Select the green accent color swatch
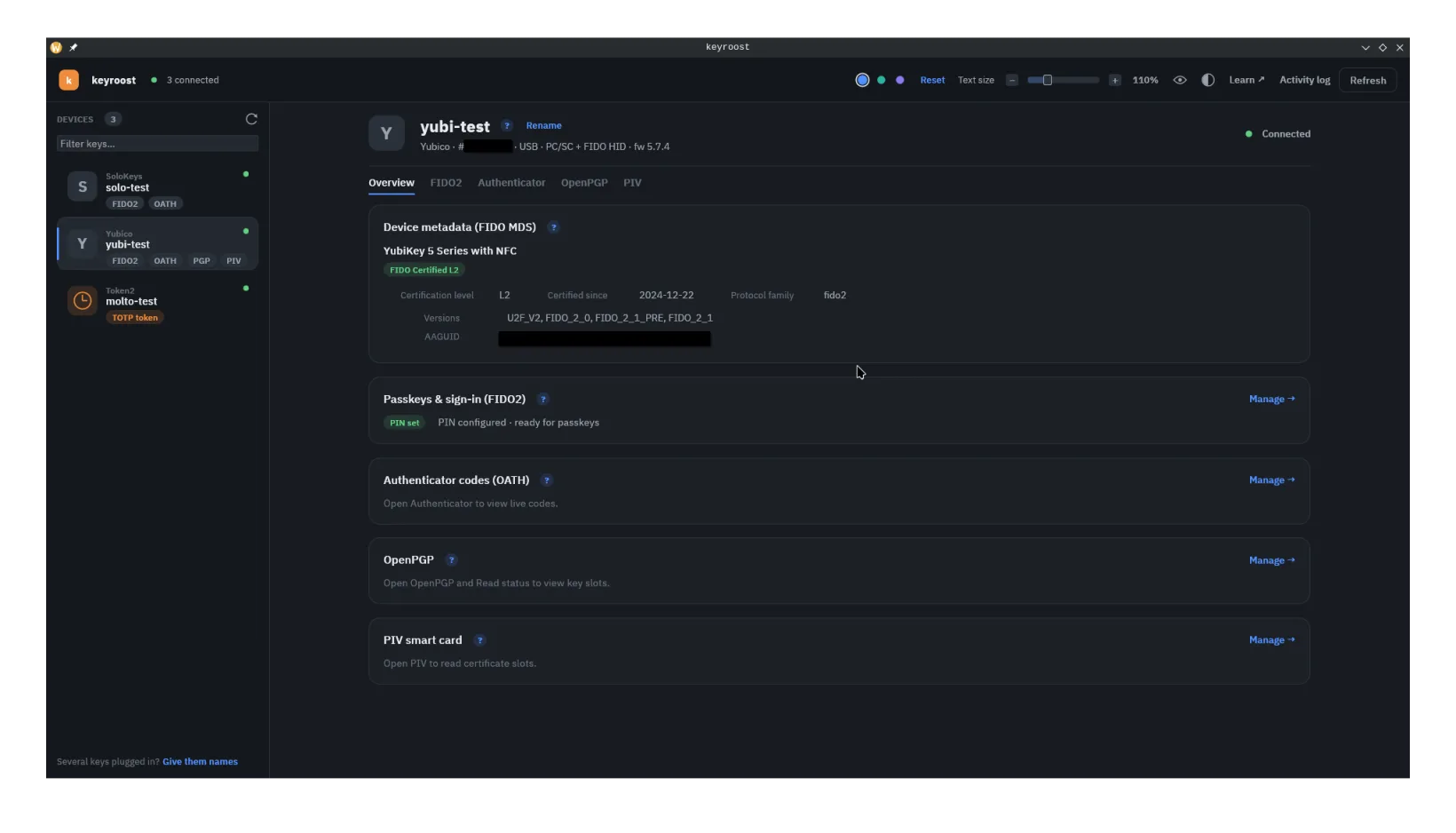This screenshot has height=833, width=1456. (x=881, y=80)
